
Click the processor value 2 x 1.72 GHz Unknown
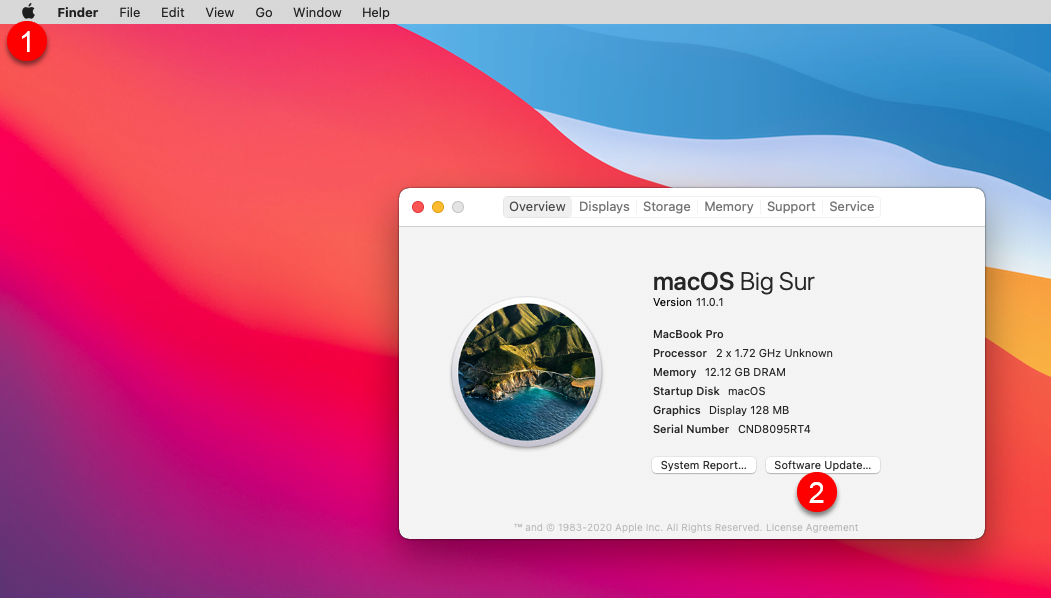coord(774,353)
